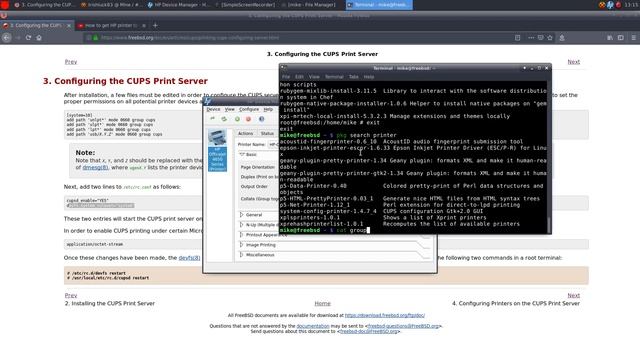Click HP tray icon in system panel
Screen dimensions: 640x360
point(610,5)
